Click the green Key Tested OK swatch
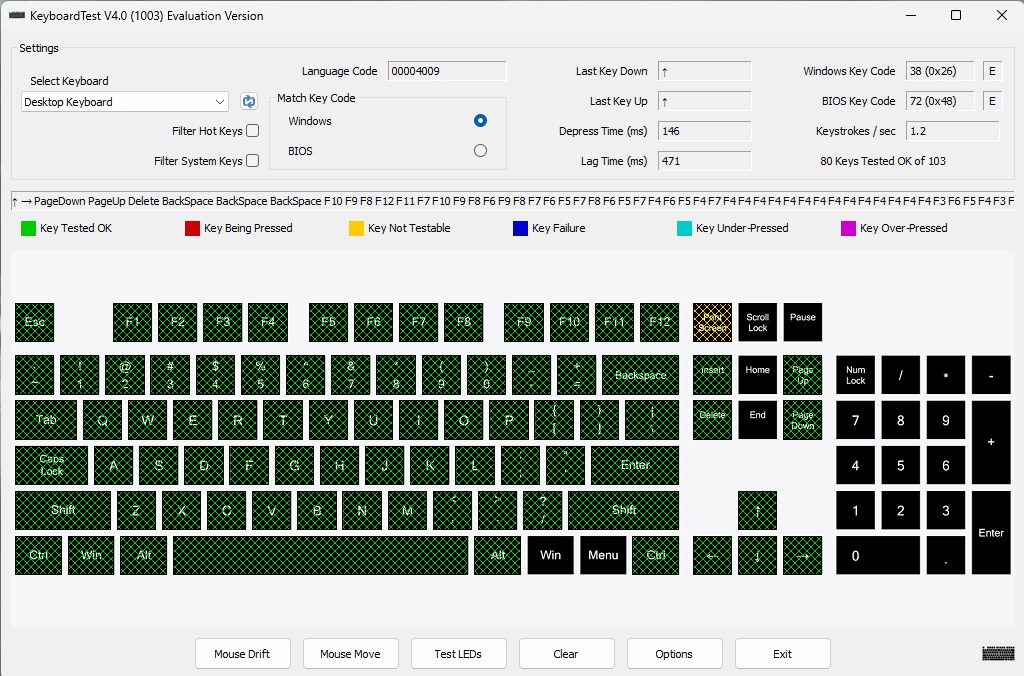1024x676 pixels. (28, 228)
